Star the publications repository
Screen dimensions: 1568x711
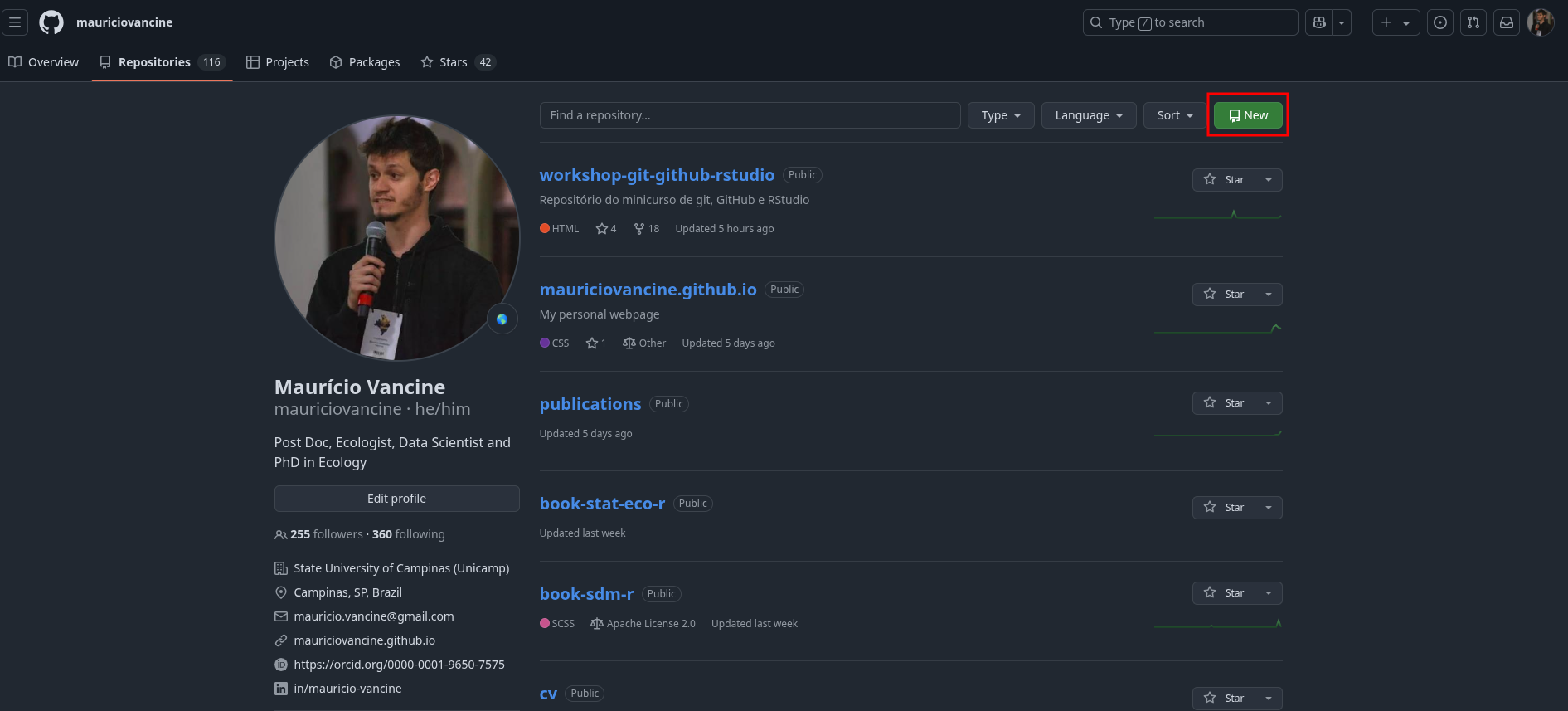[x=1224, y=403]
